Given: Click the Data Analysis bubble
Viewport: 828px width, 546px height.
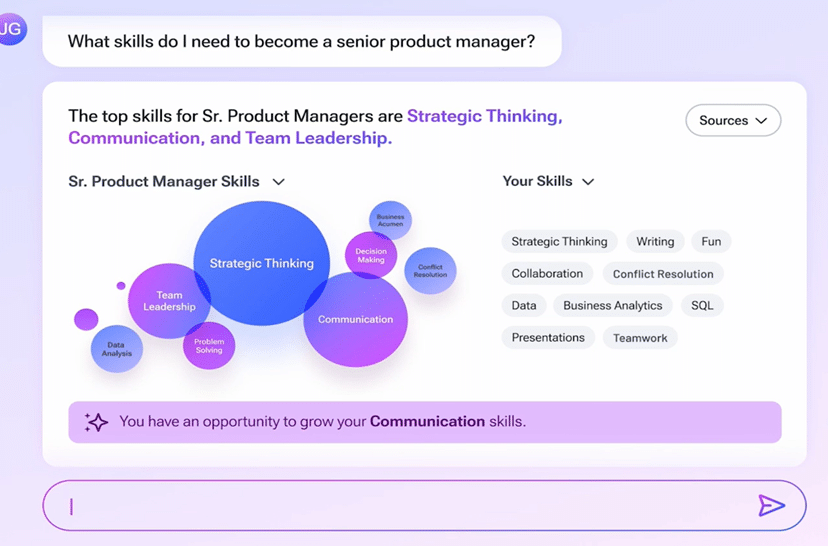Looking at the screenshot, I should (117, 349).
